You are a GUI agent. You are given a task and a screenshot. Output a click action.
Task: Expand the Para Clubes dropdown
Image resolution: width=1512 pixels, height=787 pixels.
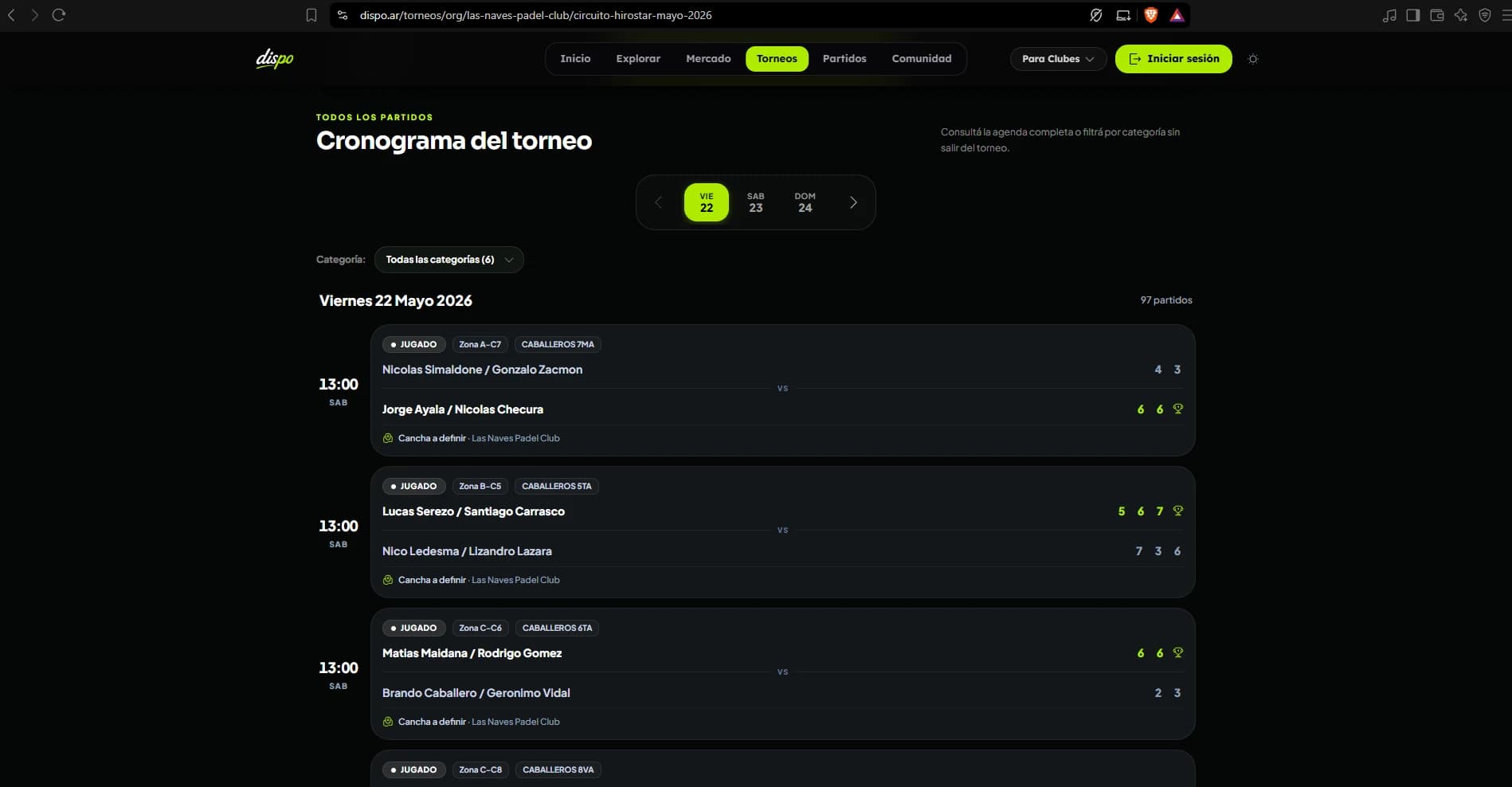tap(1058, 59)
